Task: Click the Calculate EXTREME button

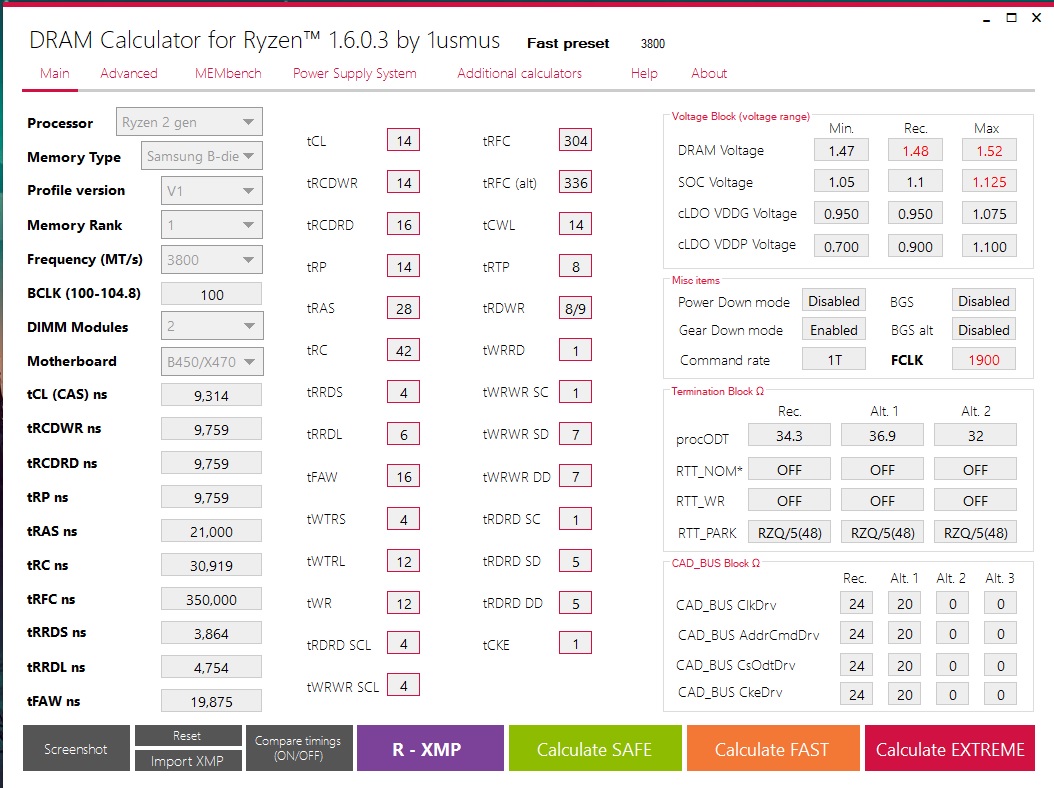Action: click(x=950, y=748)
